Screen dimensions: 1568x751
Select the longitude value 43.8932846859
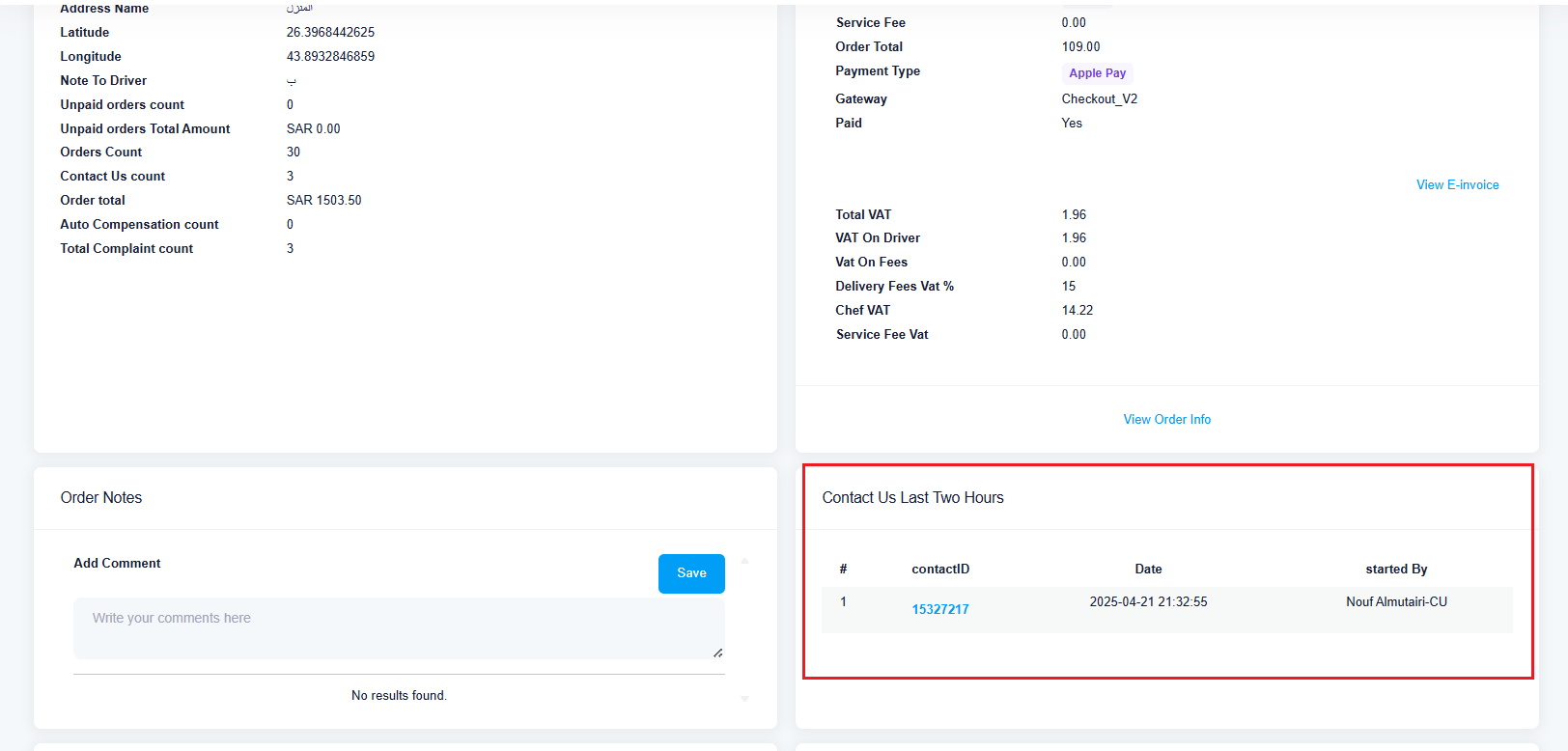[x=330, y=57]
